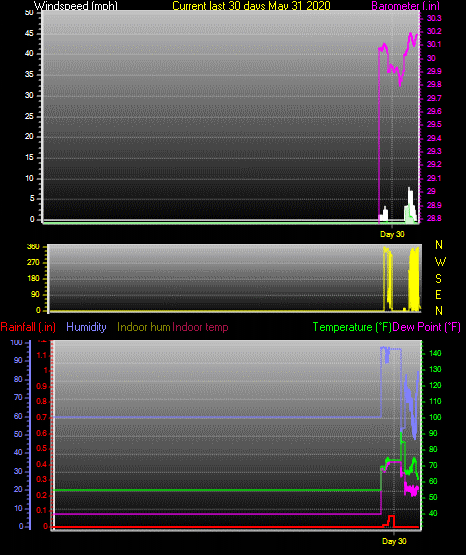Viewport: 466px width, 555px height.
Task: Click the green Temperature (°F) legend label
Action: tap(352, 327)
